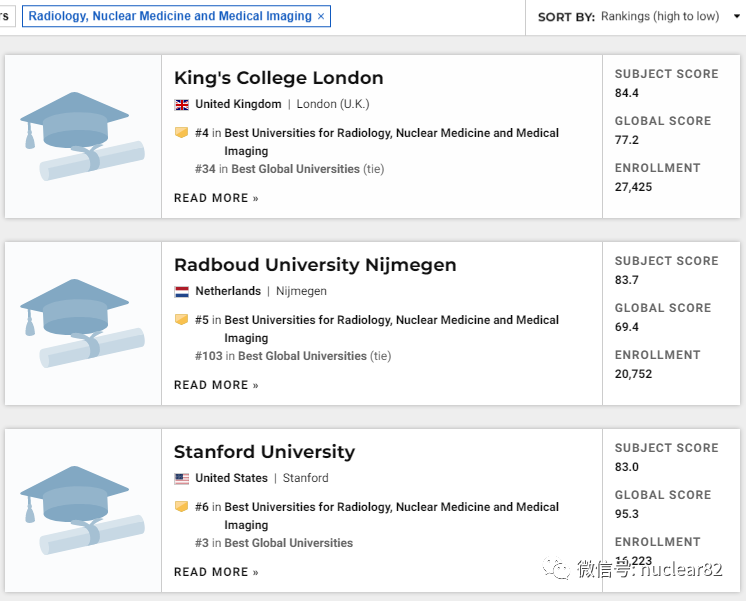746x601 pixels.
Task: Click Read More under Stanford University
Action: pyautogui.click(x=216, y=572)
